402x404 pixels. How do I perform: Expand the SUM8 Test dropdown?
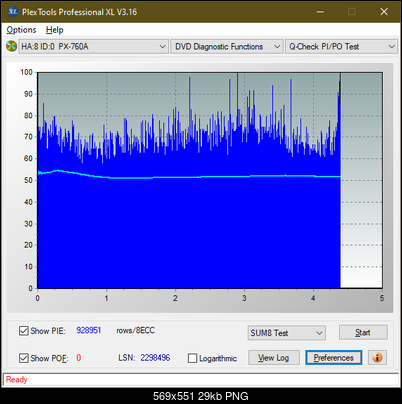[287, 333]
